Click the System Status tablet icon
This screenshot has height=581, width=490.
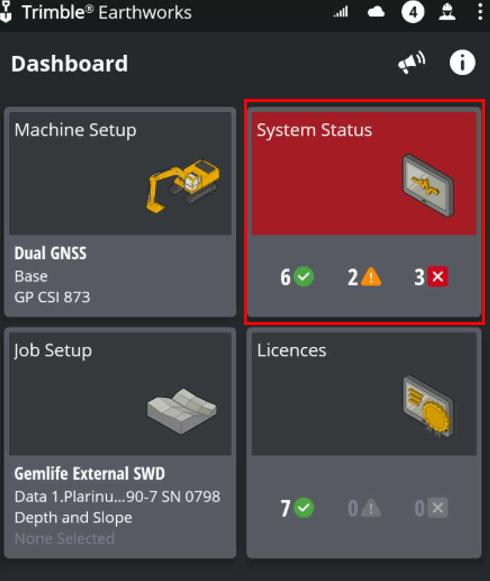tap(428, 185)
